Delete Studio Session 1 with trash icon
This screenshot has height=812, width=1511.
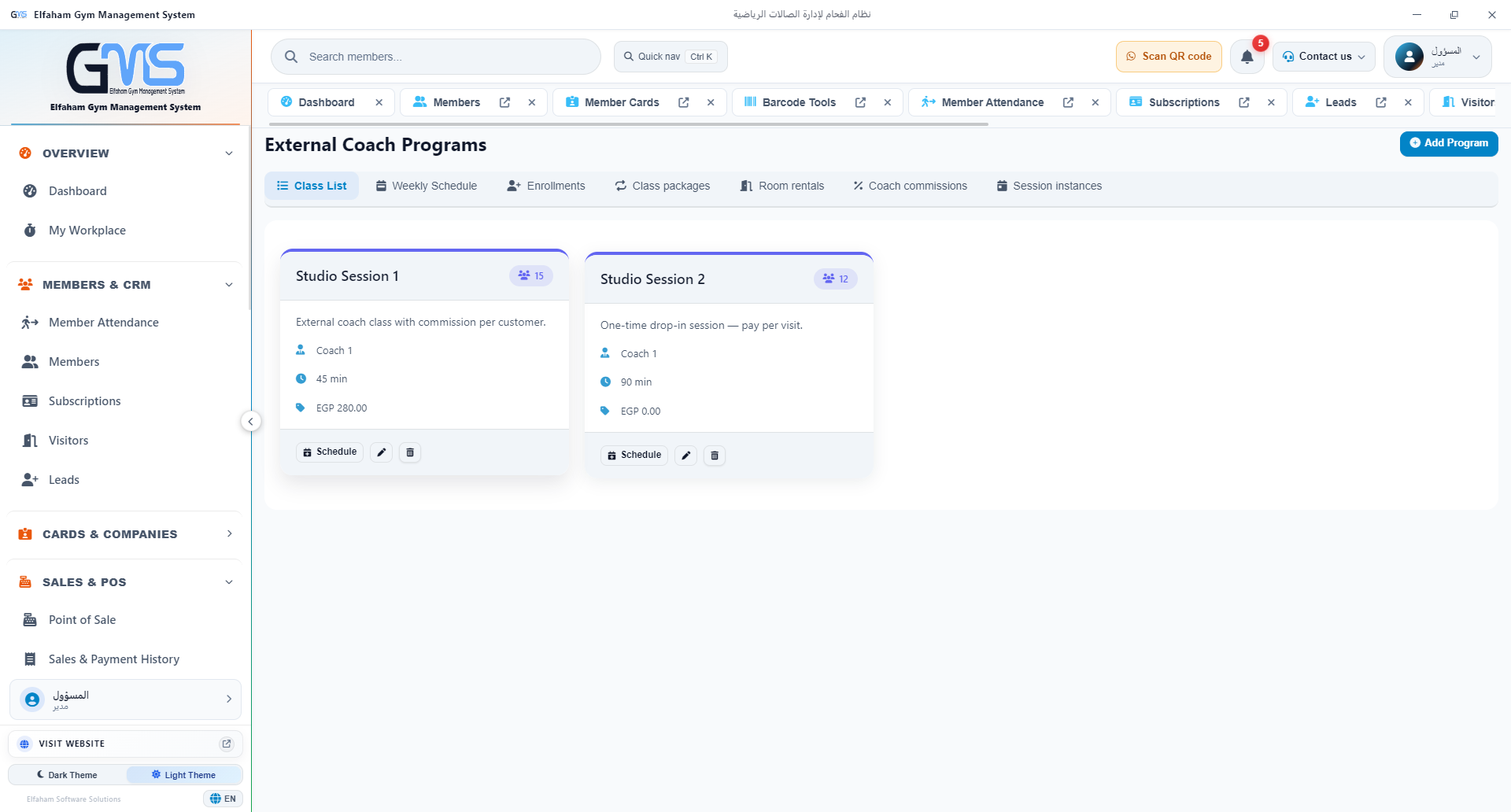410,452
